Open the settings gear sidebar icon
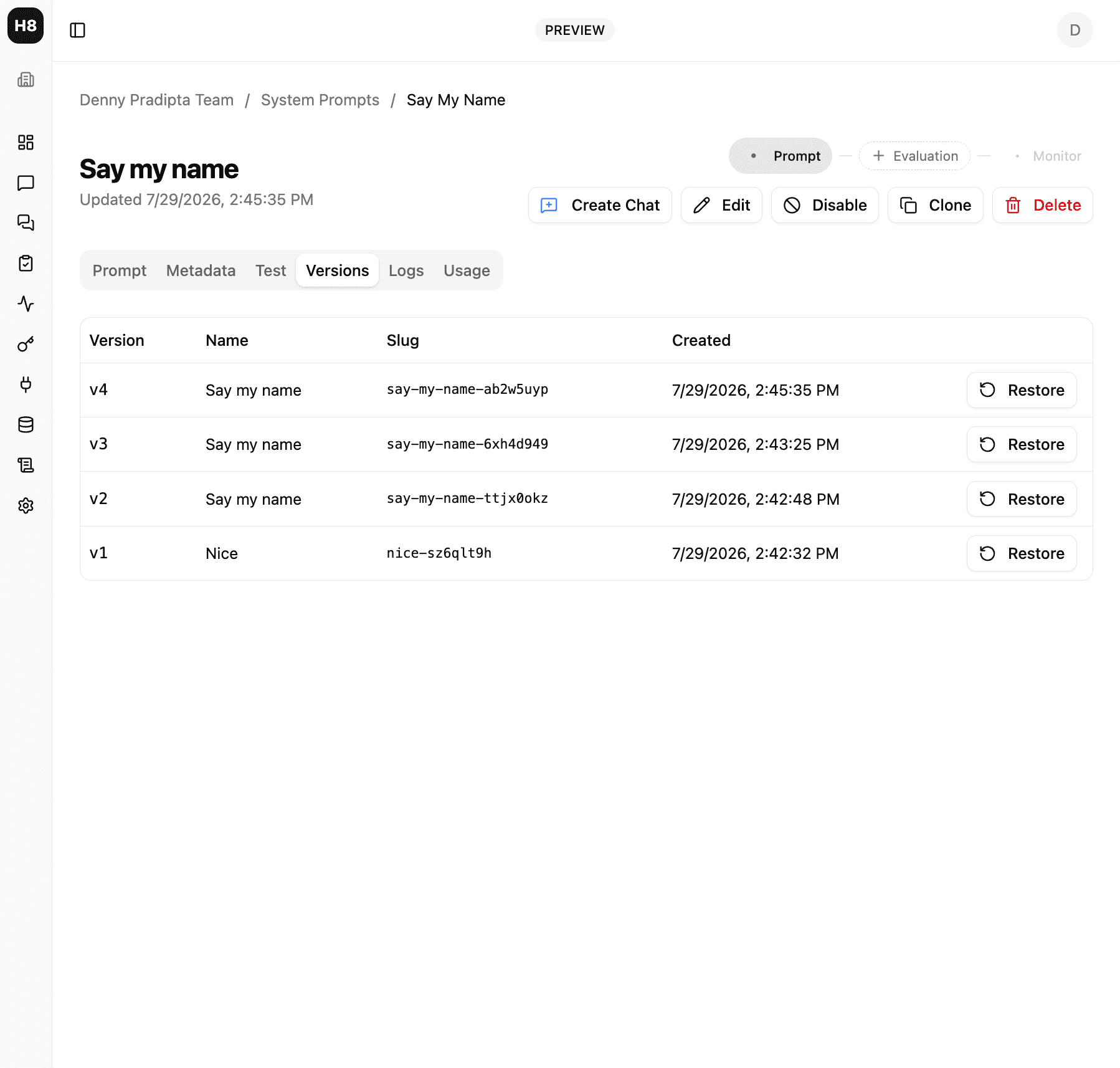This screenshot has width=1120, height=1068. click(26, 505)
